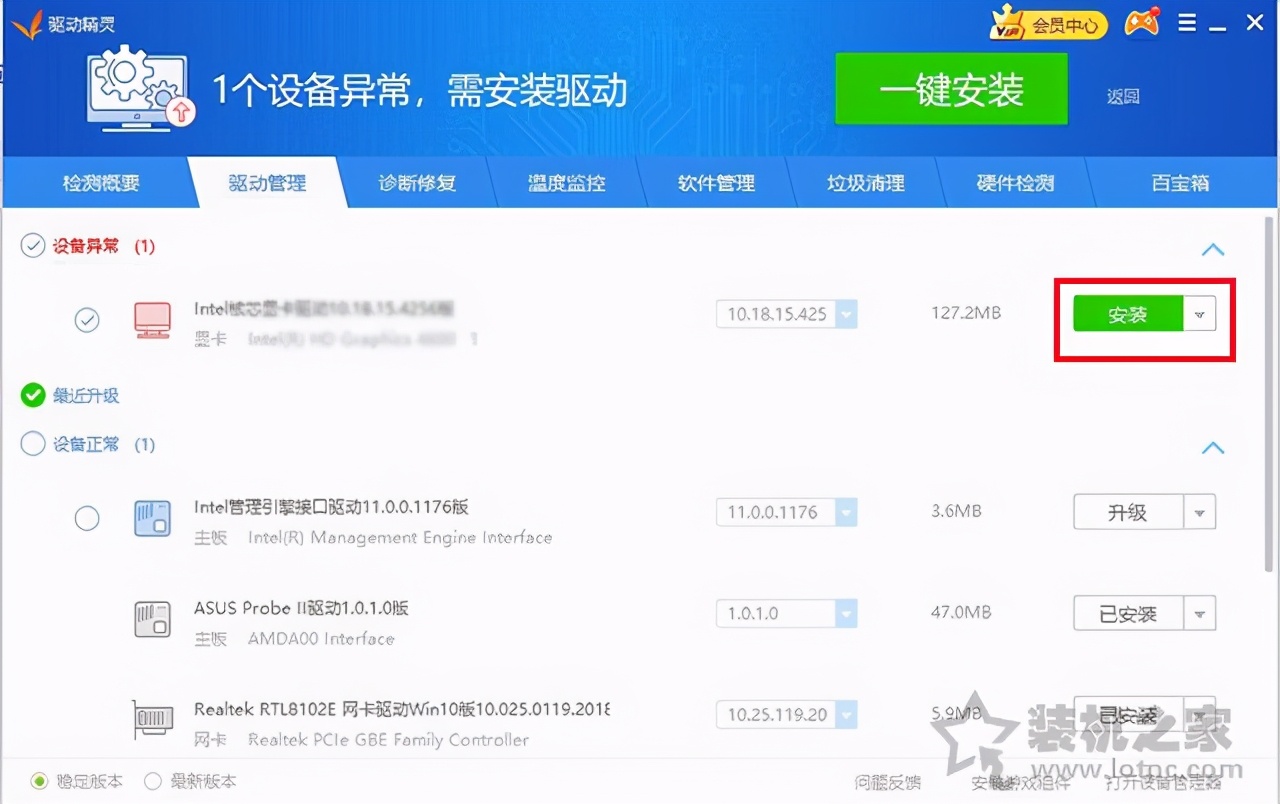This screenshot has height=804, width=1280.
Task: Select the 最新版本 radio button
Action: 153,783
